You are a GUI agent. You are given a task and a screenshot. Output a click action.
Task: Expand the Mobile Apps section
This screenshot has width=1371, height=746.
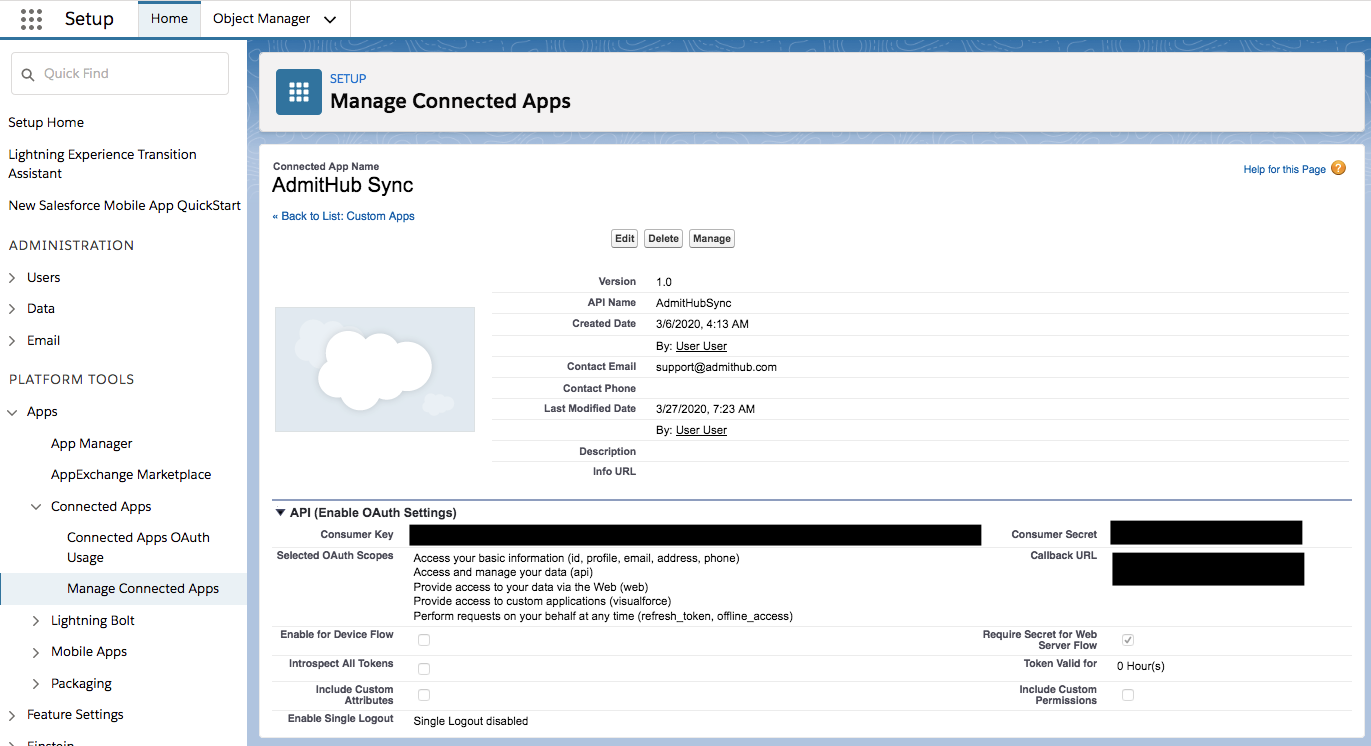(x=36, y=652)
